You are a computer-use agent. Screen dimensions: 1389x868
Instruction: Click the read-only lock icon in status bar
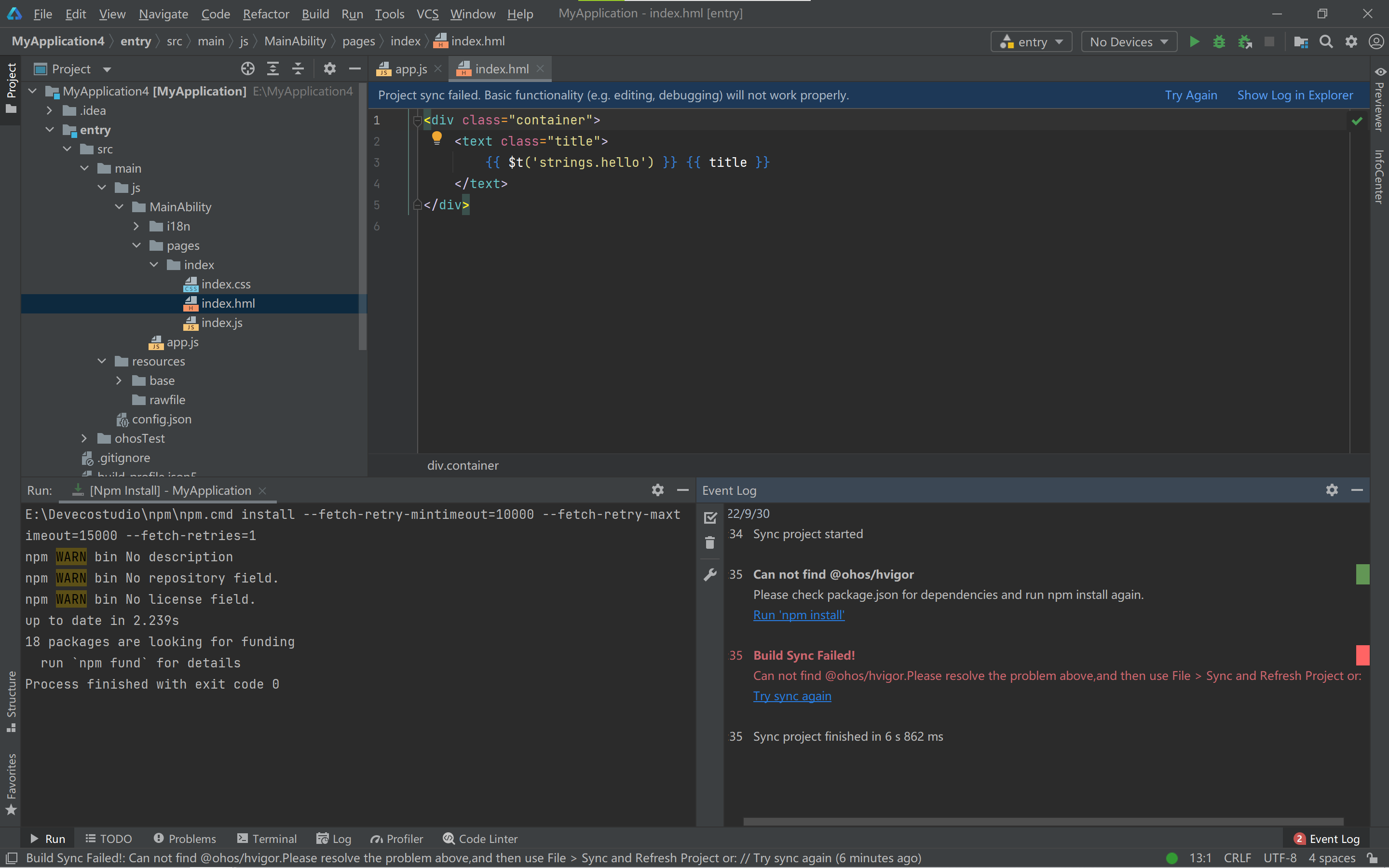click(1372, 858)
